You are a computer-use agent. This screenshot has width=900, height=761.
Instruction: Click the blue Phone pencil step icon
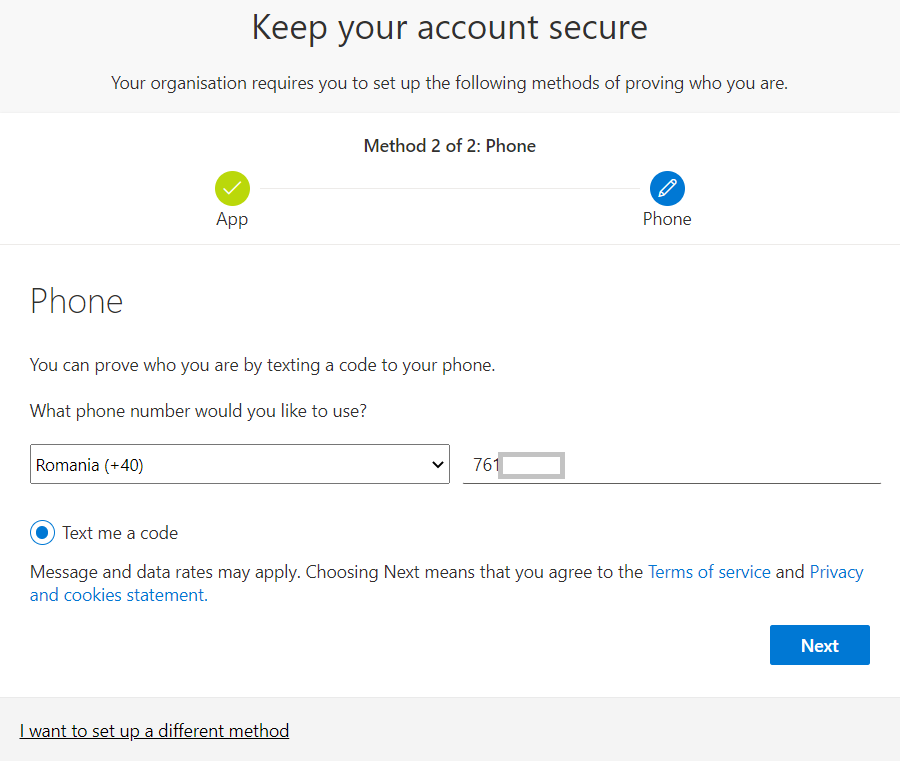click(x=667, y=188)
